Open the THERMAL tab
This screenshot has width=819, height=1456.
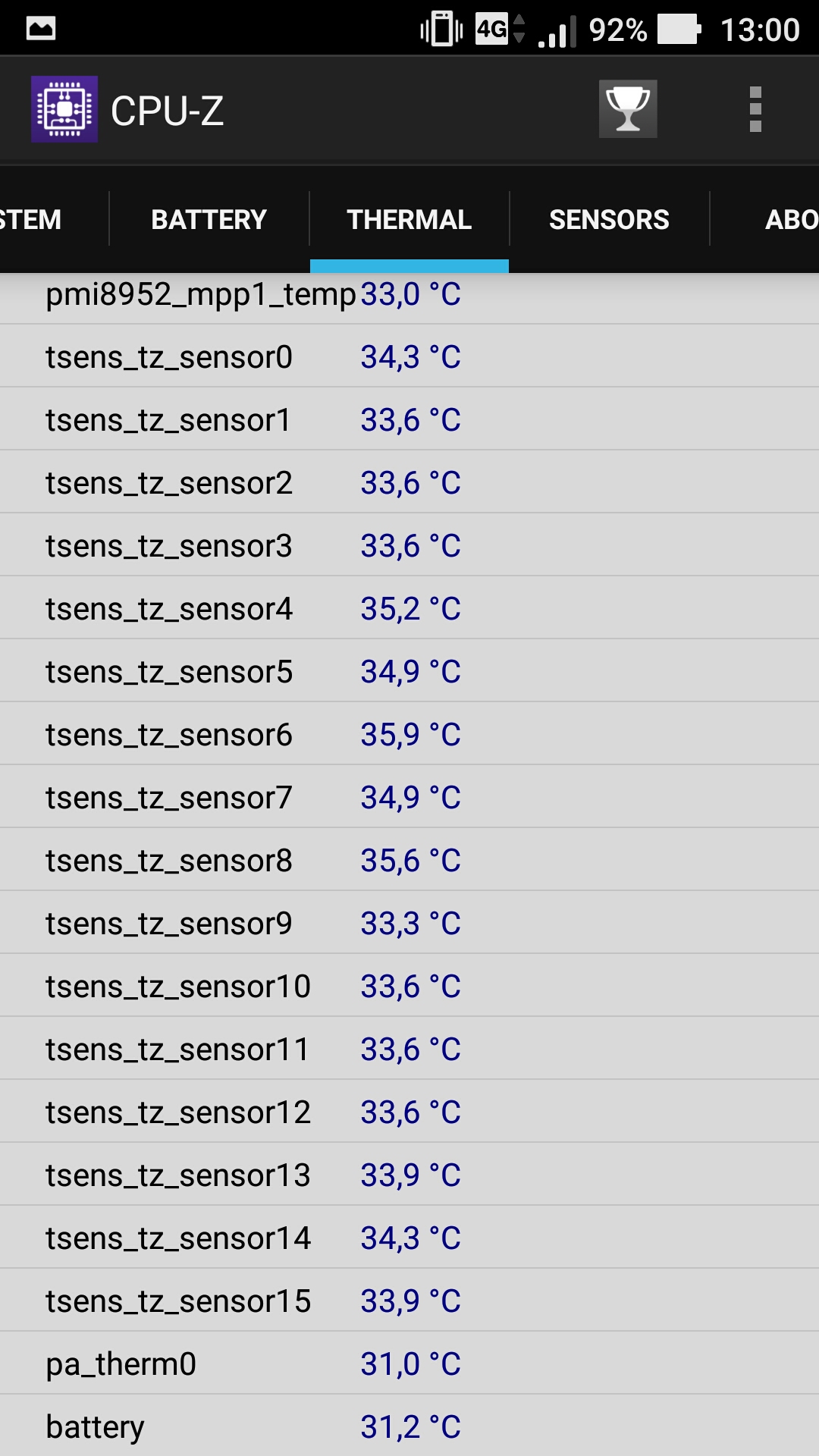tap(409, 219)
